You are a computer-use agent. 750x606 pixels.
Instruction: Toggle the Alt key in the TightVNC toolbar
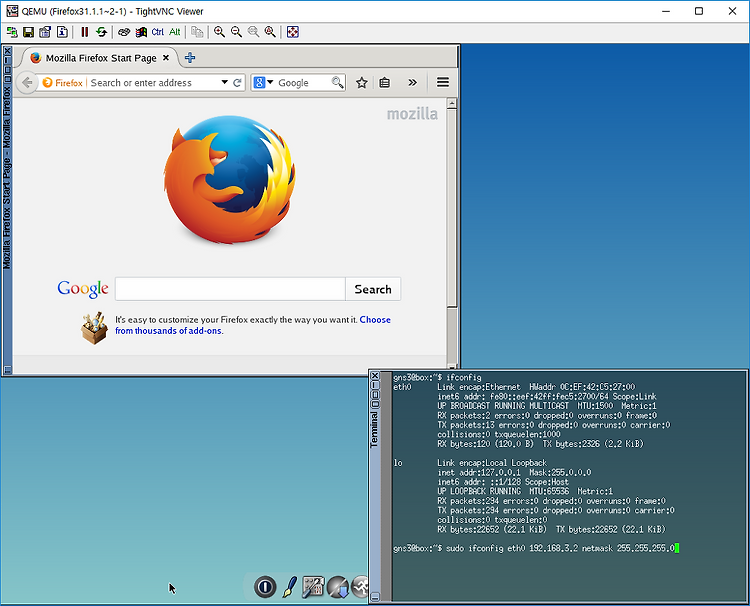point(175,32)
